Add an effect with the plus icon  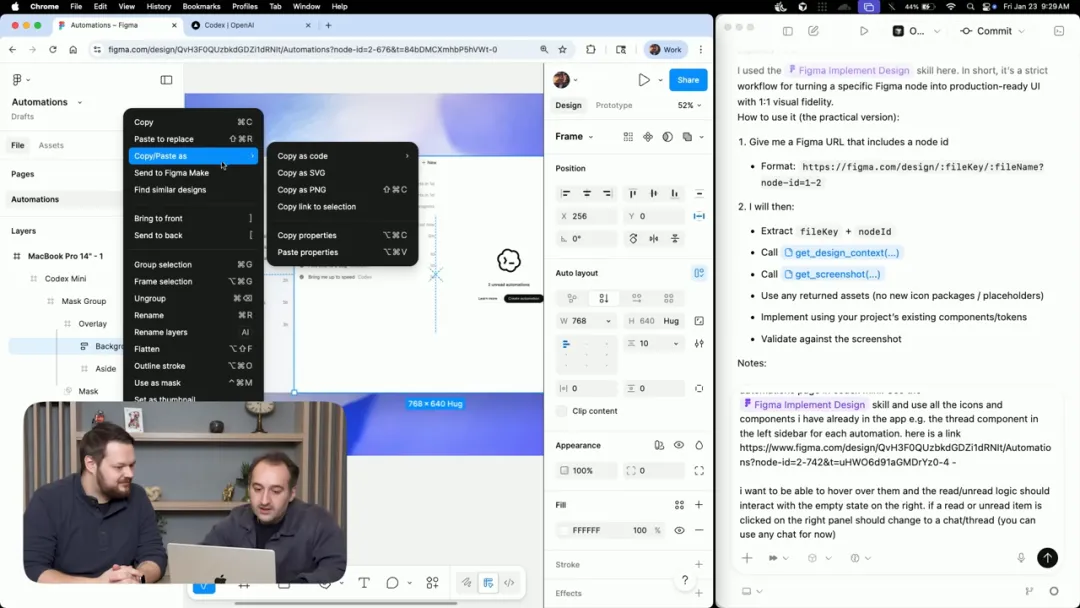point(698,593)
